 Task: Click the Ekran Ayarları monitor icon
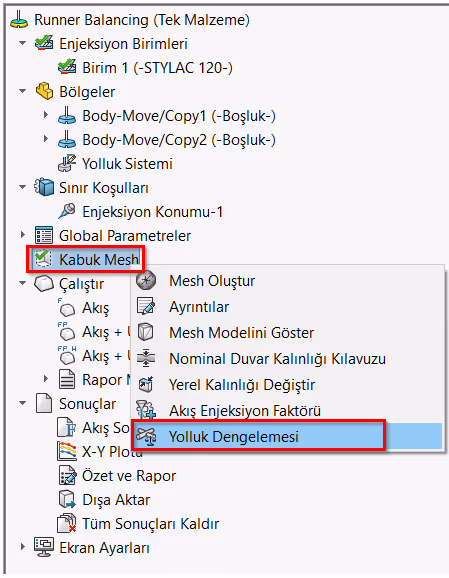click(x=44, y=547)
